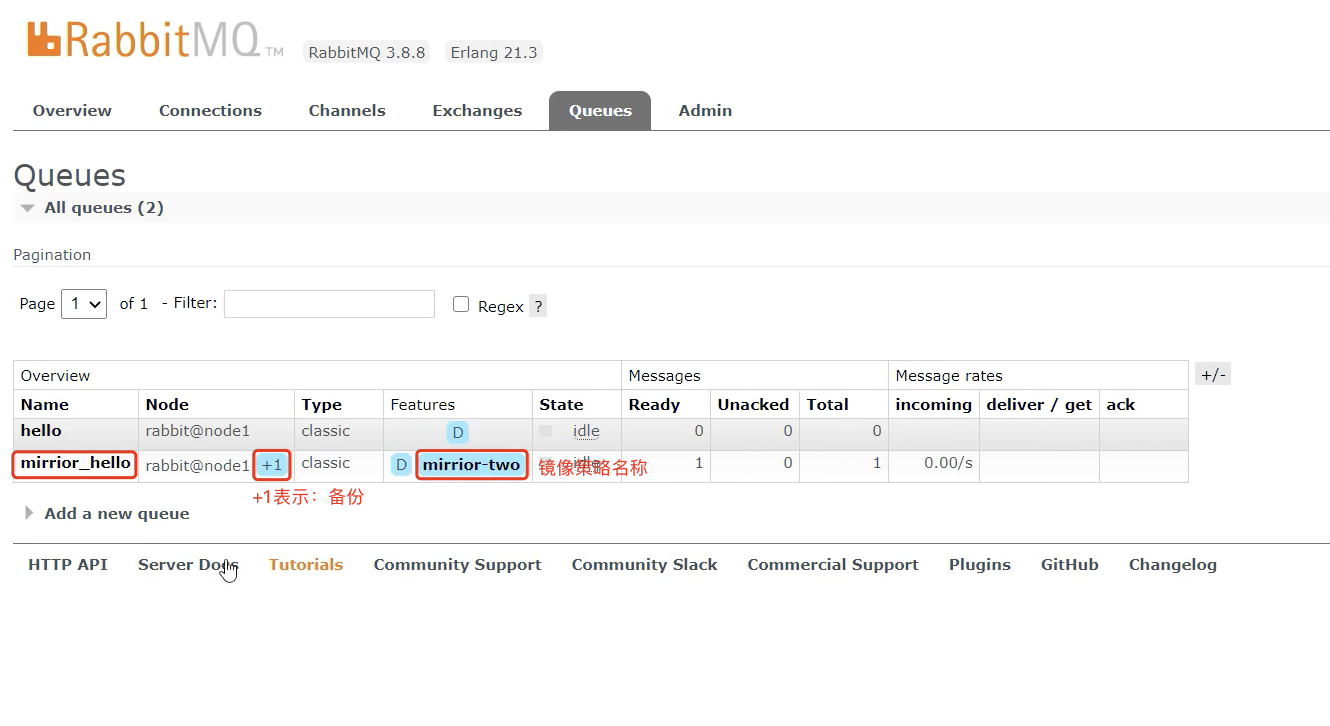The height and width of the screenshot is (726, 1330).
Task: Switch to the Overview tab
Action: tap(72, 111)
